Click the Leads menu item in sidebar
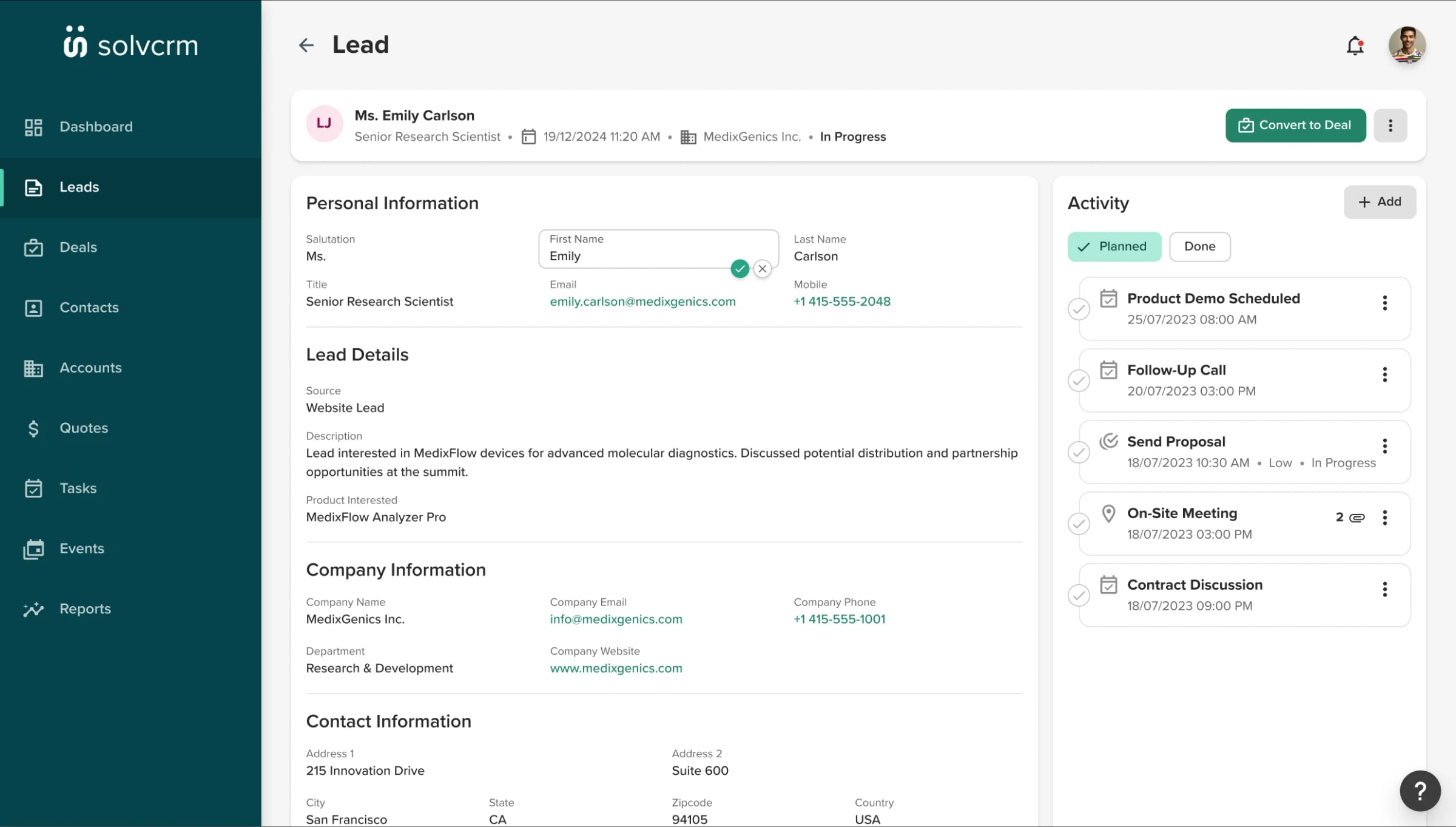The width and height of the screenshot is (1456, 827). pos(131,187)
